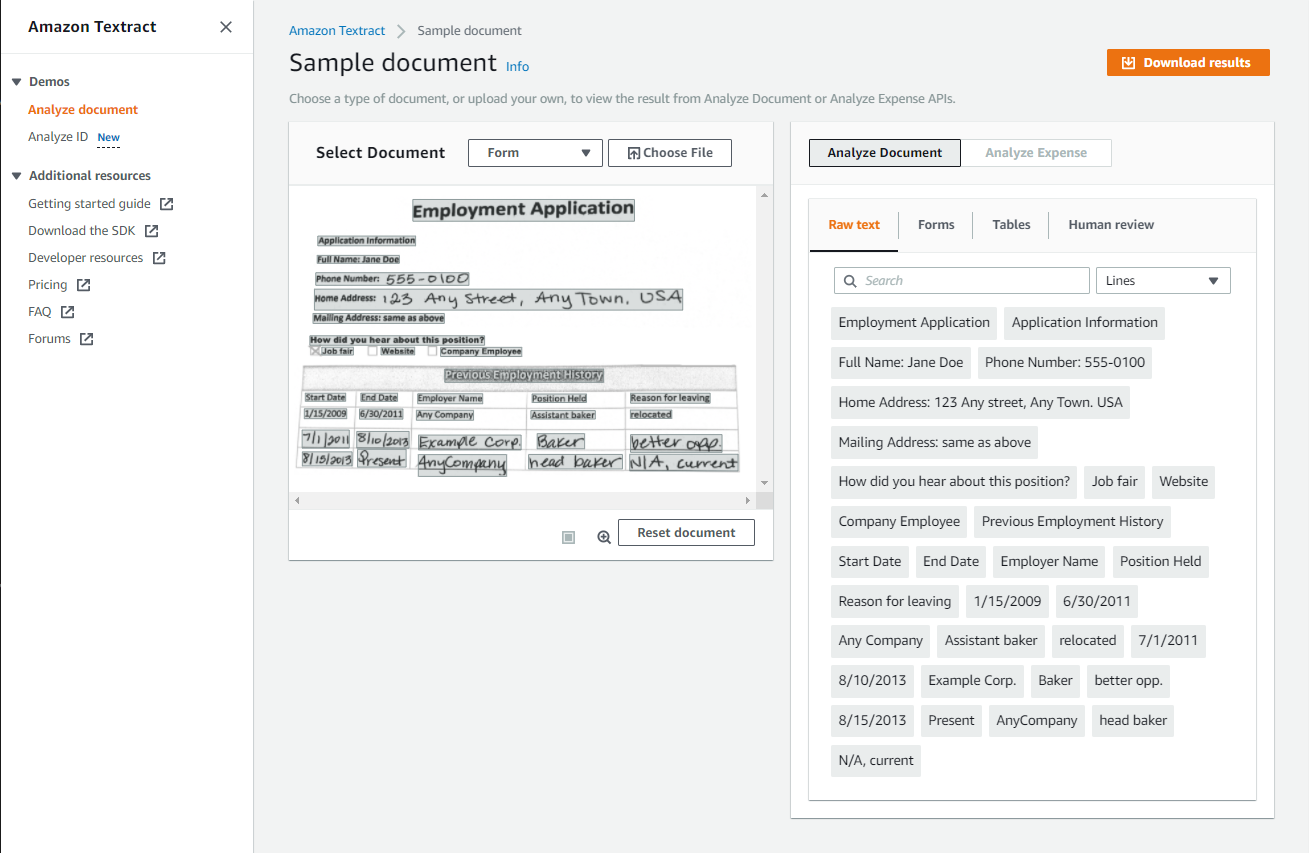Switch to the Forms tab
This screenshot has height=853, width=1309.
pos(936,225)
